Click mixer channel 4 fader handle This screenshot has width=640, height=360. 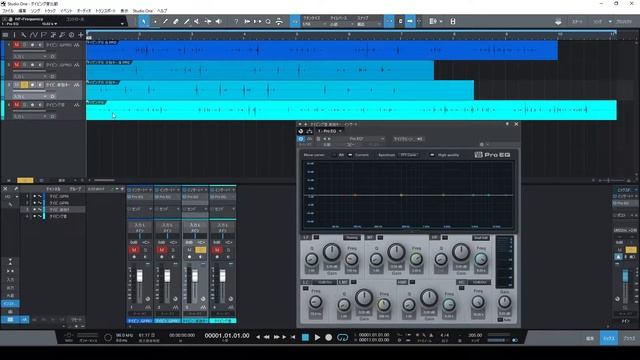(222, 276)
